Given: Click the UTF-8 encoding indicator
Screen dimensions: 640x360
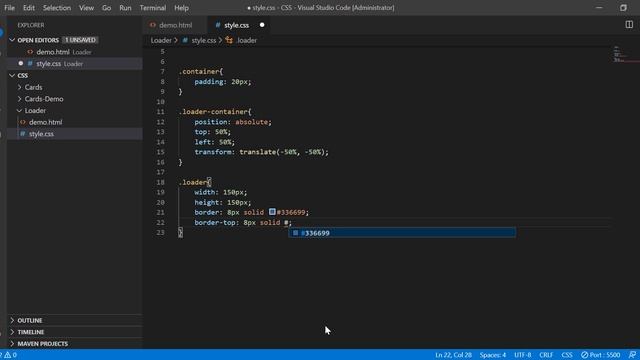Looking at the screenshot, I should tap(522, 355).
